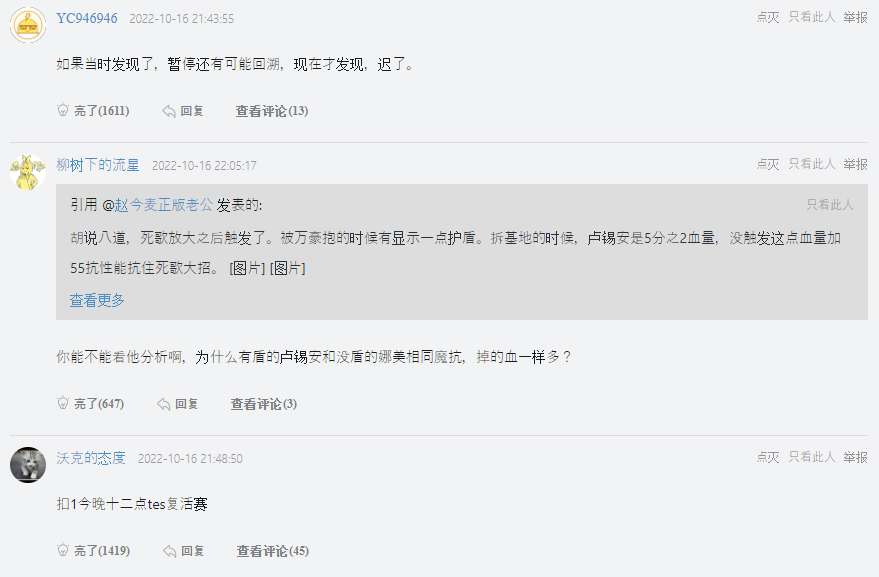Light up 柳树下的流星's comment 亮了(647)
This screenshot has height=577, width=879.
coord(91,404)
